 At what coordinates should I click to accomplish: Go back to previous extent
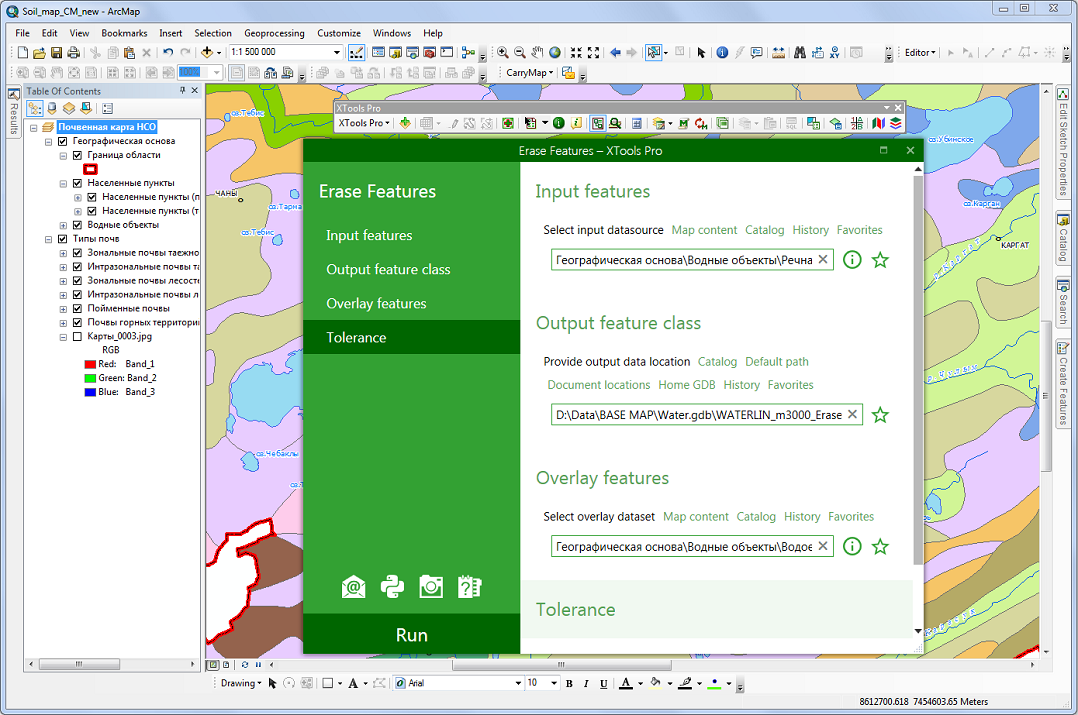pos(615,52)
